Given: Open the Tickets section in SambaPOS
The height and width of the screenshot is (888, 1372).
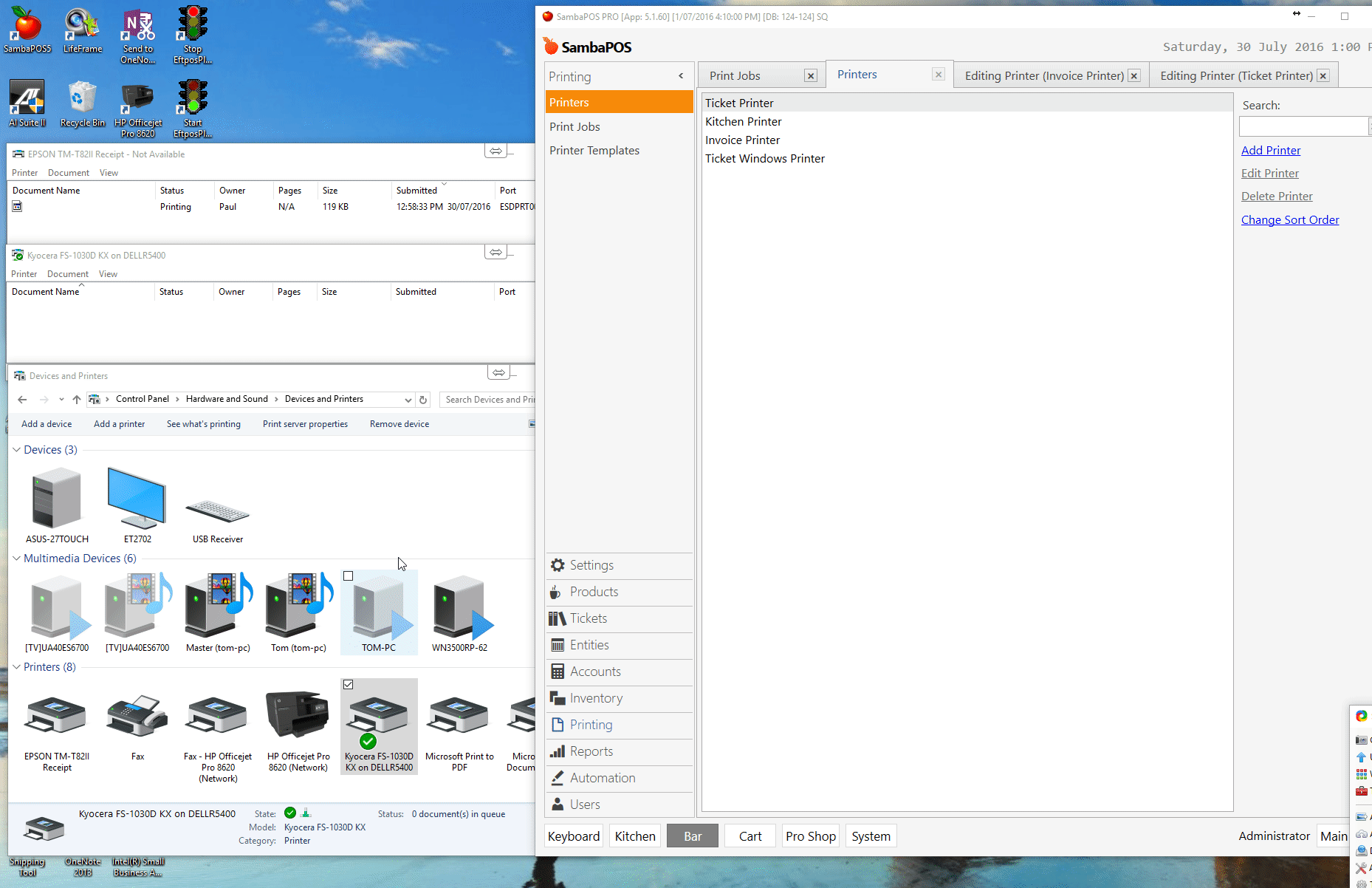Looking at the screenshot, I should (x=619, y=618).
